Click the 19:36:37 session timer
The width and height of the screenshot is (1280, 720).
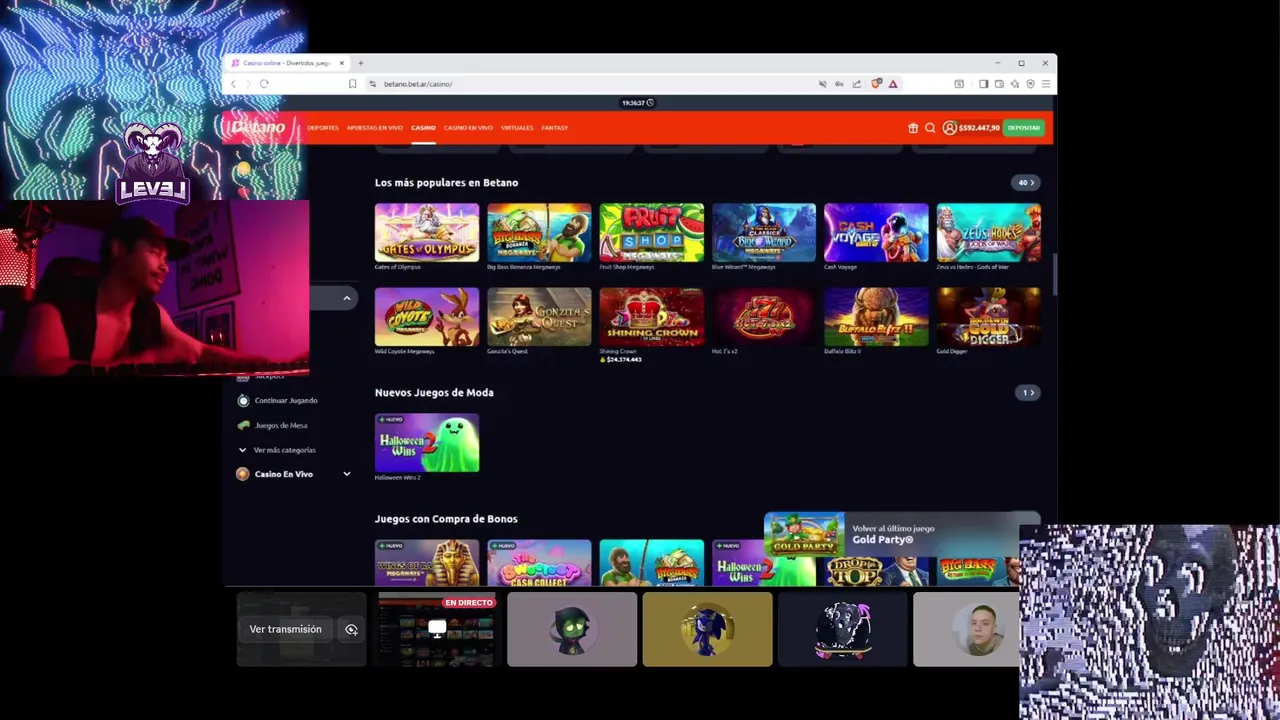click(x=637, y=103)
